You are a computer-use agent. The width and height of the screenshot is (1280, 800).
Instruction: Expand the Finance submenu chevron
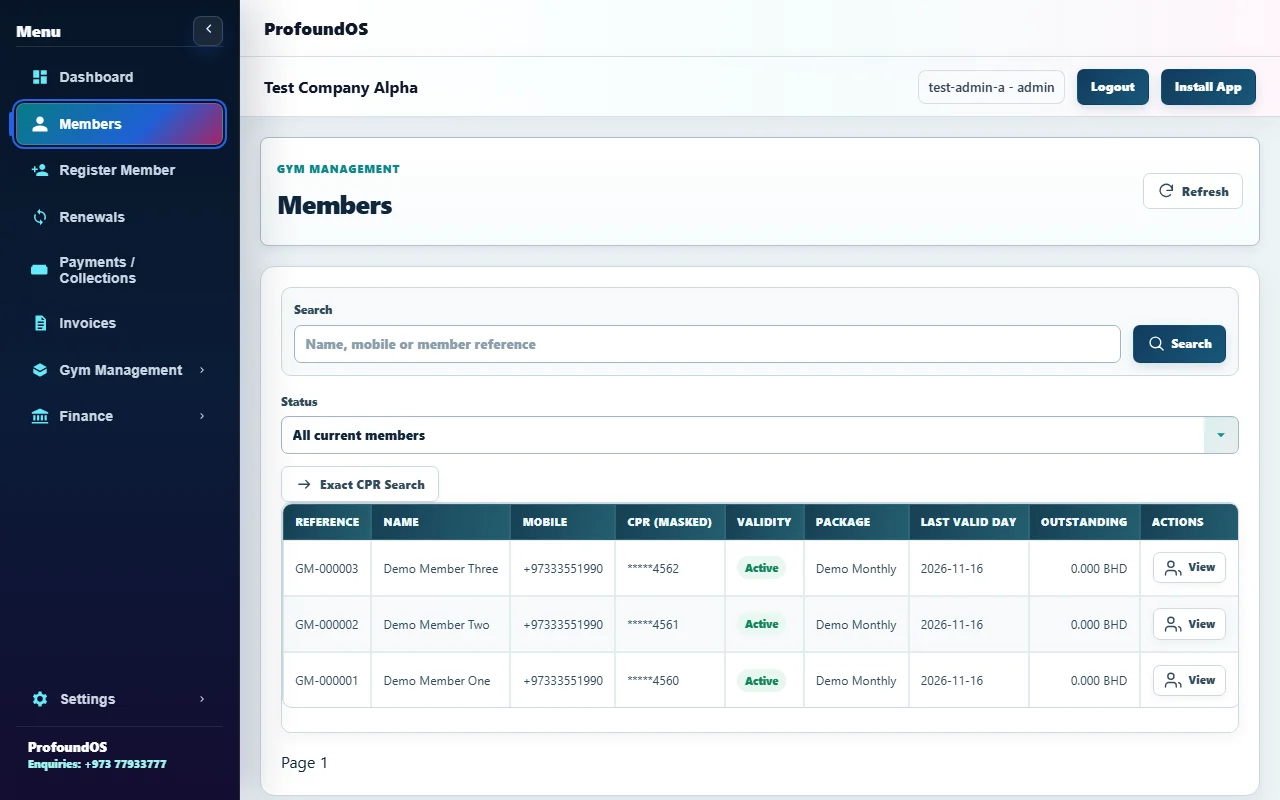(x=202, y=416)
